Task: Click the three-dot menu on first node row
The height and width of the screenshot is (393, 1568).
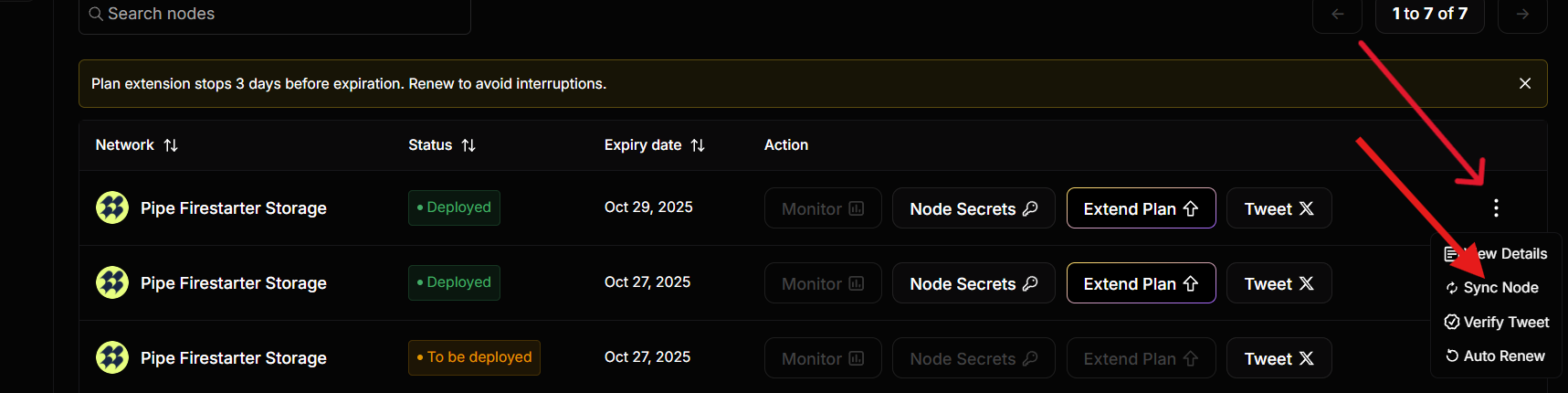Action: click(x=1496, y=208)
